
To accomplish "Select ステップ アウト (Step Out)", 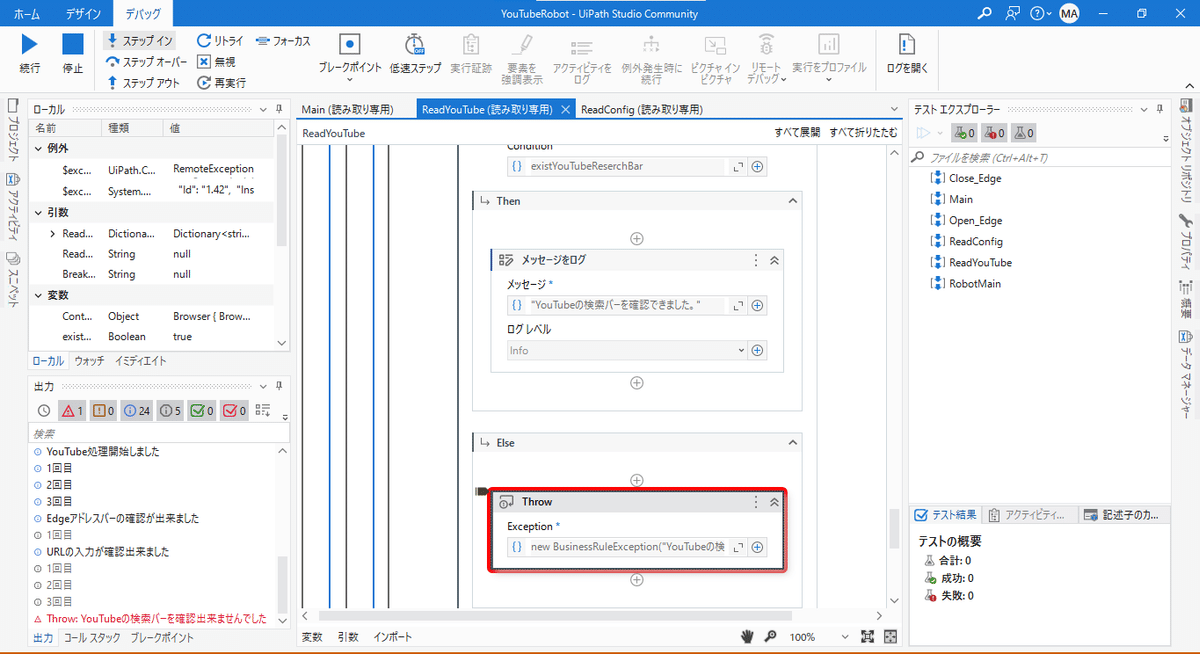I will [x=143, y=83].
